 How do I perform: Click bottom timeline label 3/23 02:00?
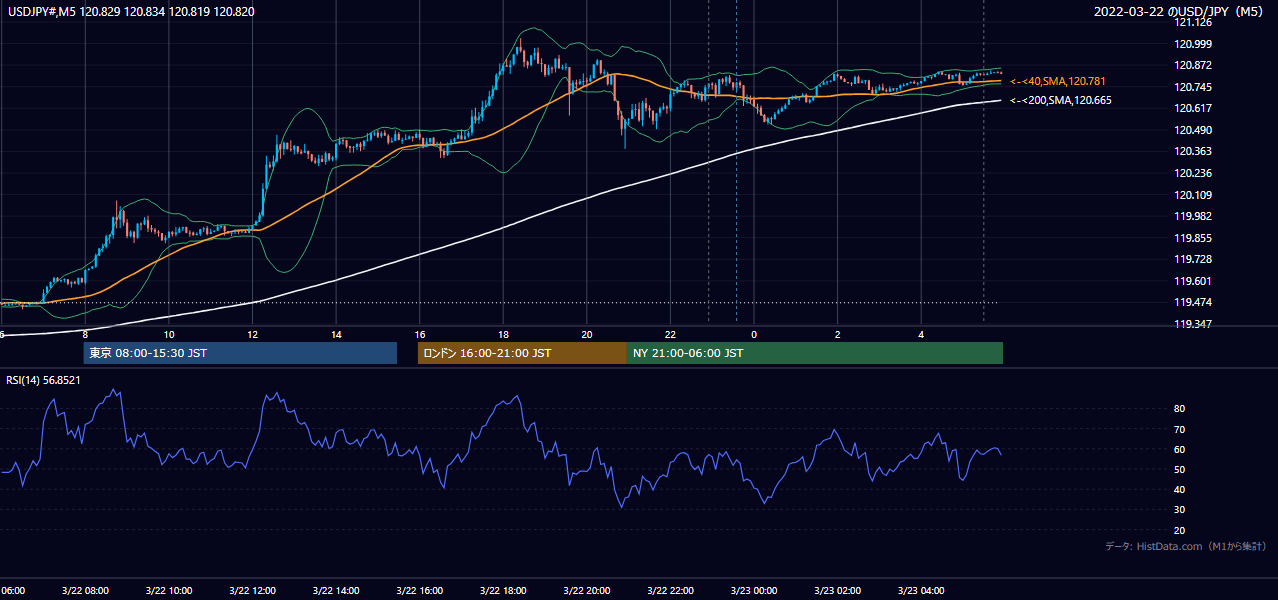pyautogui.click(x=838, y=591)
